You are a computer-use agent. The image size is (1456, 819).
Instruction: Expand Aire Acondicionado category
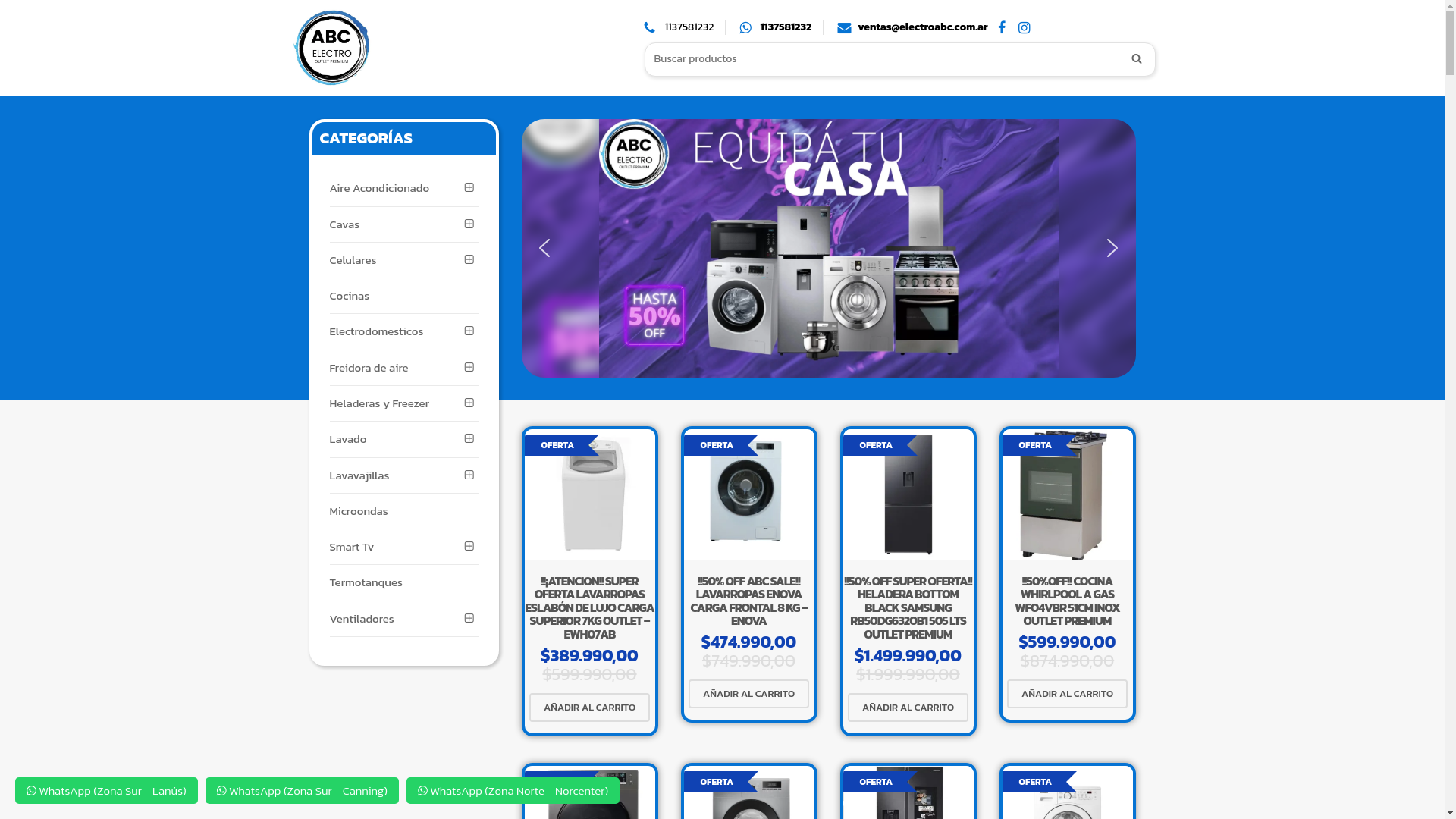point(469,187)
